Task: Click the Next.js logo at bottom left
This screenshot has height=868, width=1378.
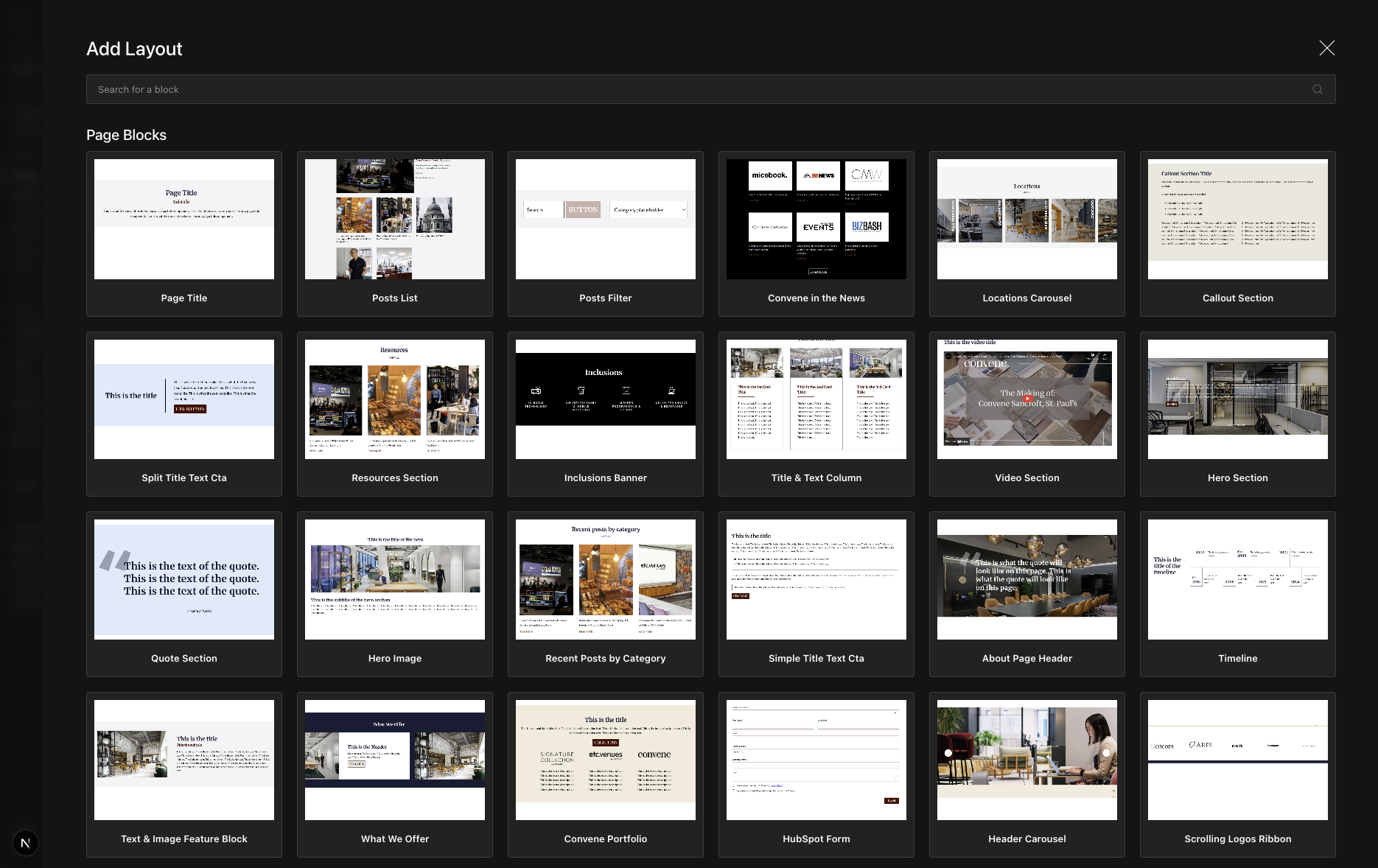Action: 25,843
